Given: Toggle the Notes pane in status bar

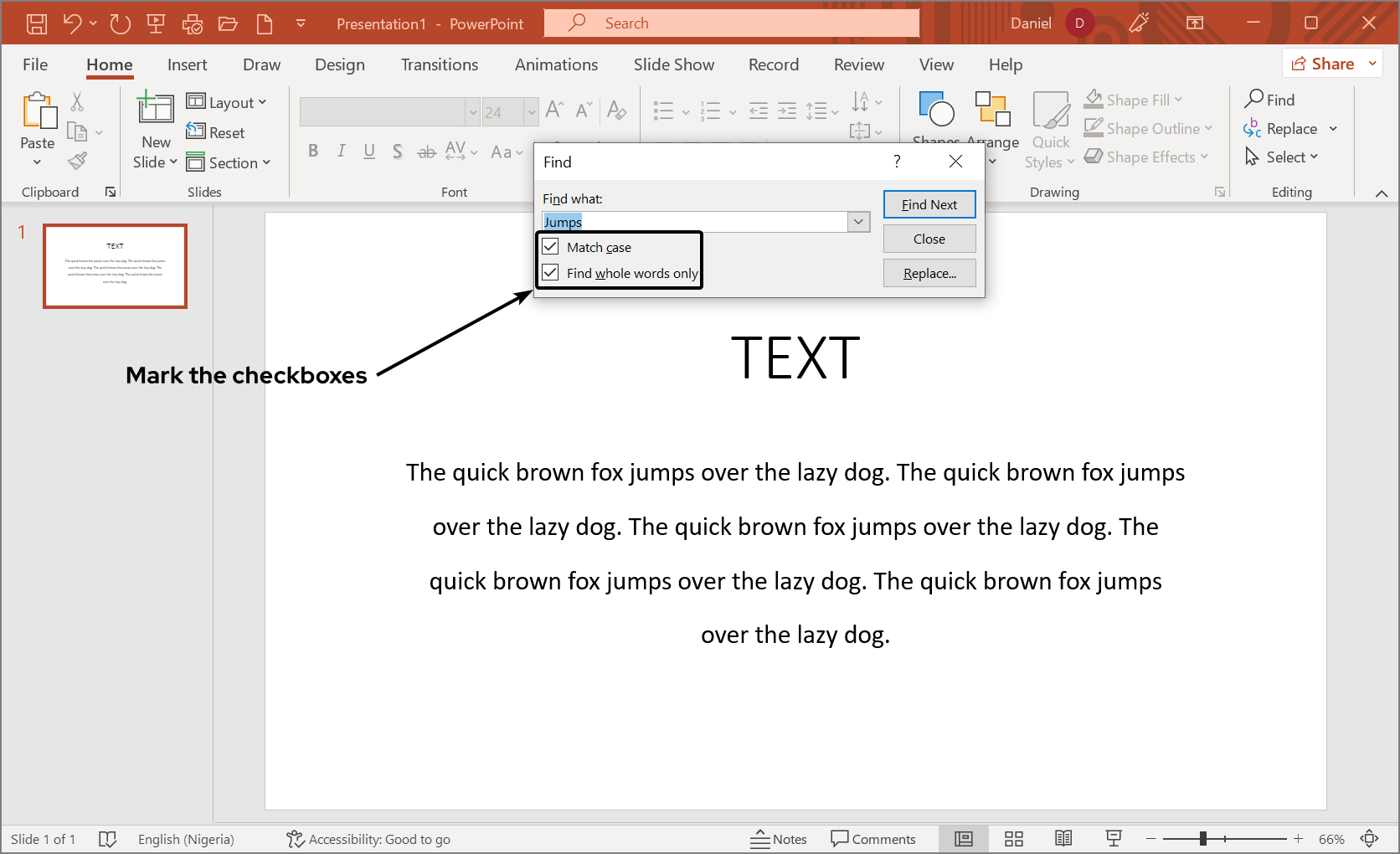Looking at the screenshot, I should click(779, 839).
